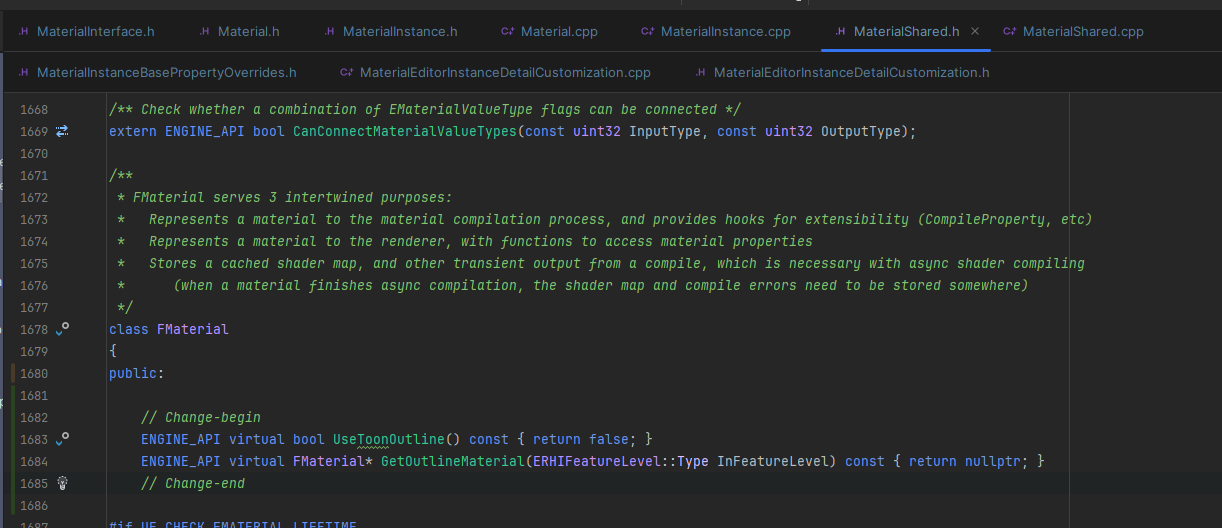
Task: Click the C++ icon of MaterialShared.cpp tab
Action: (x=1008, y=31)
